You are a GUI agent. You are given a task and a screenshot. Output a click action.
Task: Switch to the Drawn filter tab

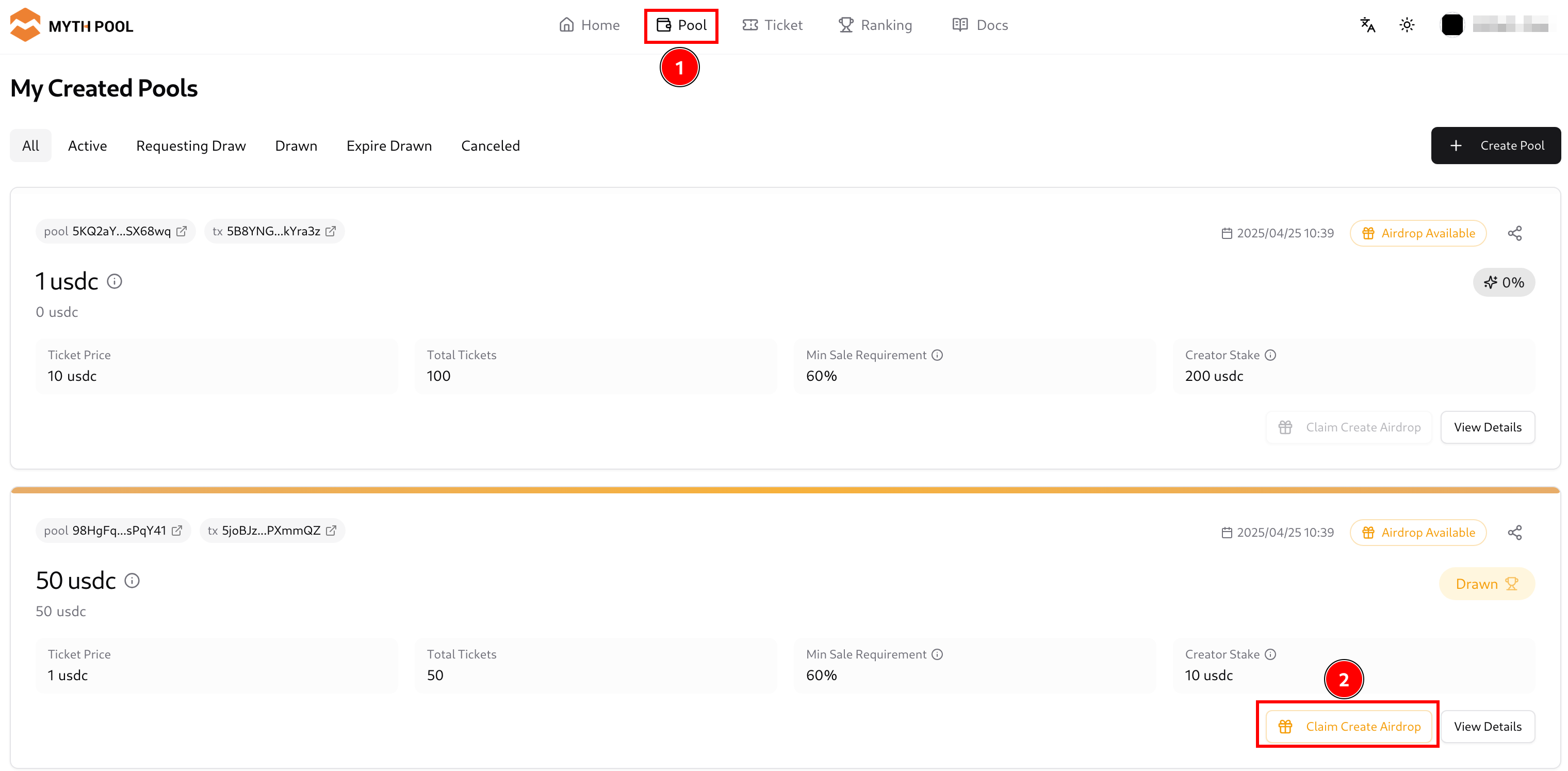(296, 146)
